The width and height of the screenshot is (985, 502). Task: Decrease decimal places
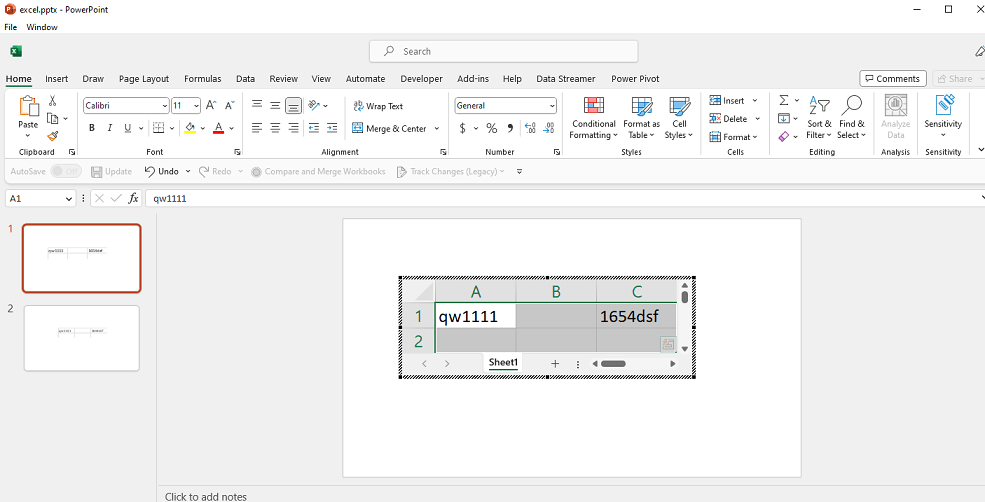[x=548, y=128]
